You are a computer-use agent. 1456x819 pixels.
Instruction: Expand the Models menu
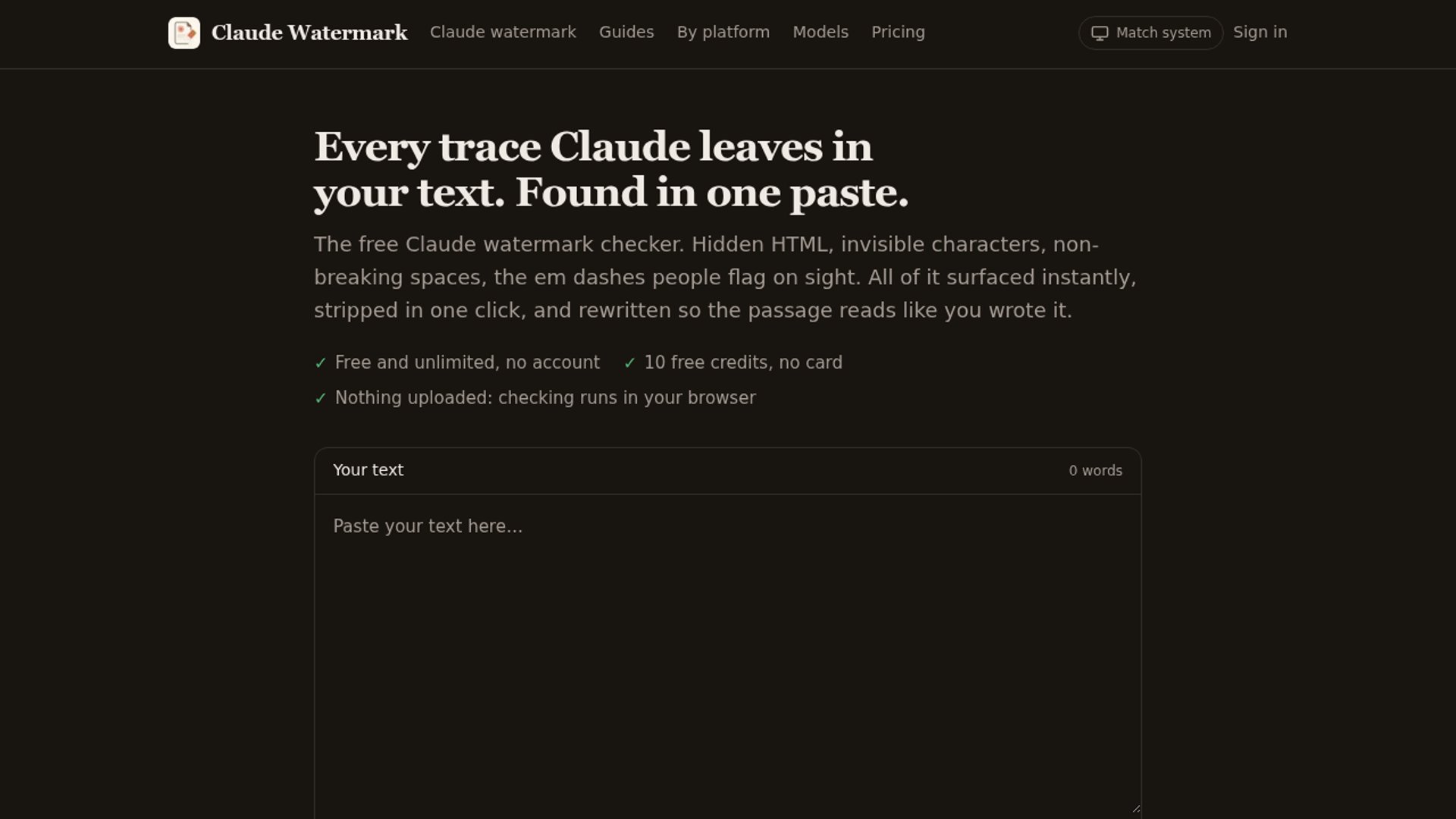[x=821, y=33]
